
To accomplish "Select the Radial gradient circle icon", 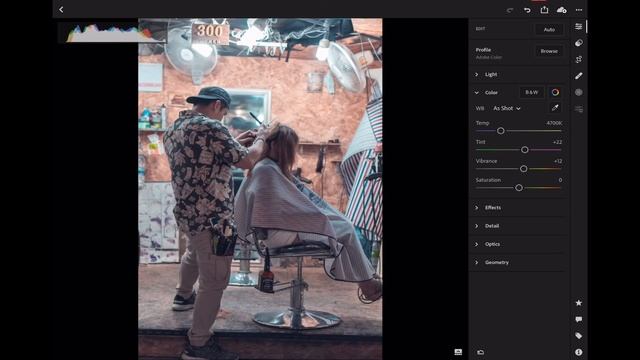I will (579, 92).
